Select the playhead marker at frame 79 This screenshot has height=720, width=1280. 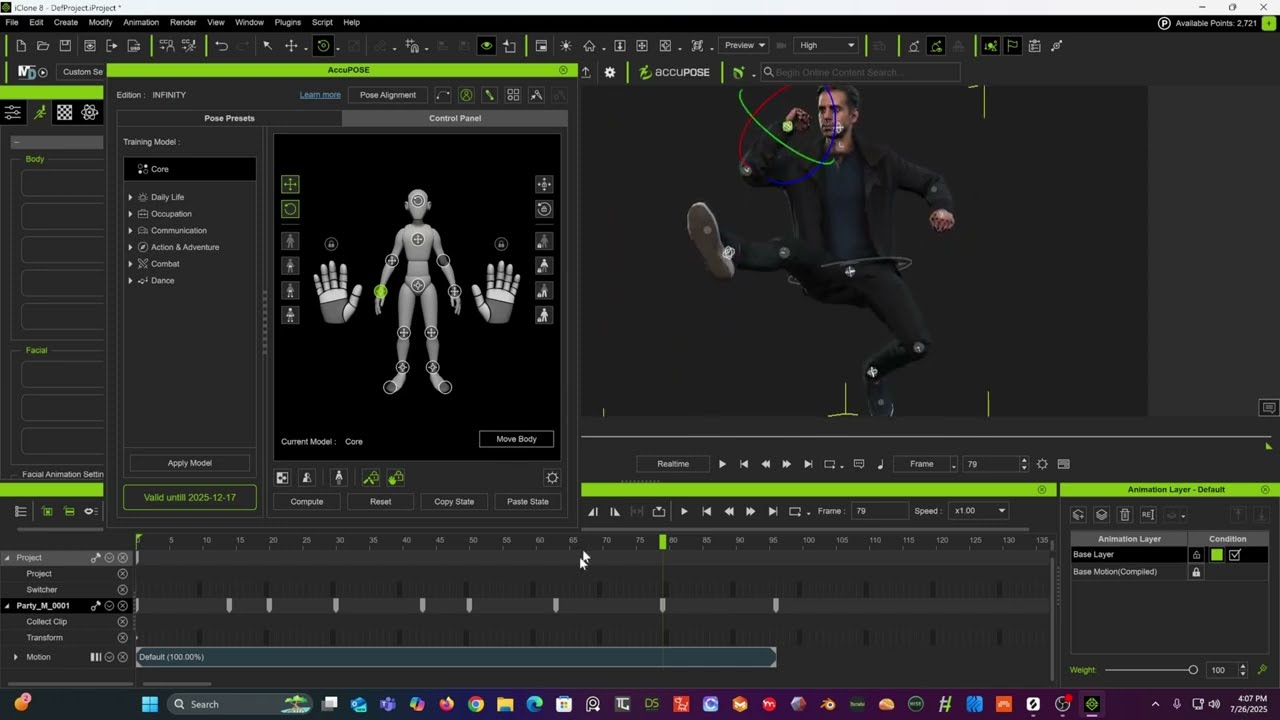point(662,541)
